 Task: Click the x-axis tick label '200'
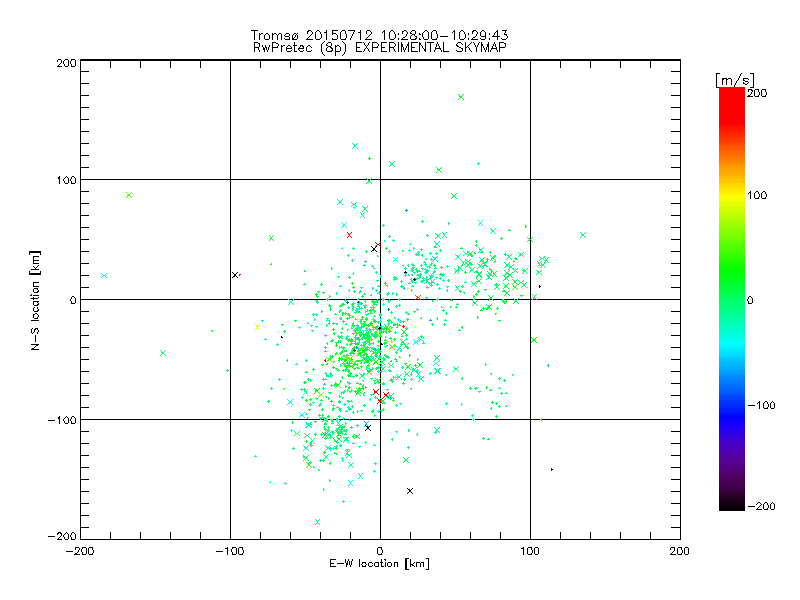pyautogui.click(x=680, y=551)
